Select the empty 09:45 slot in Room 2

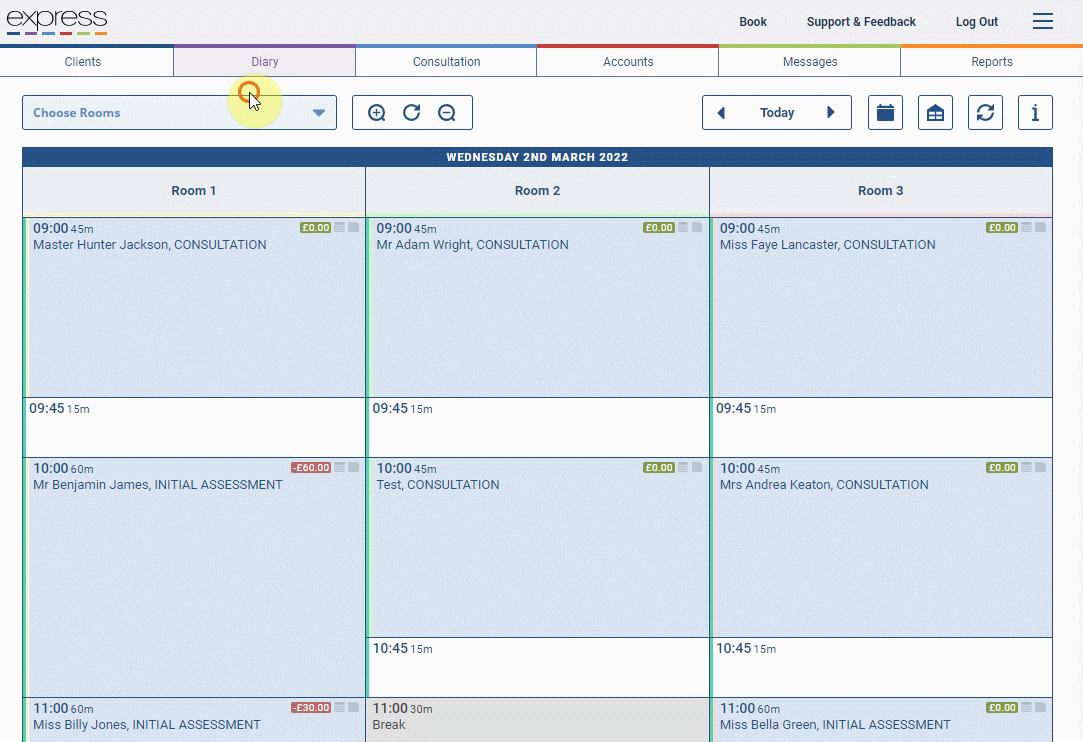pos(538,427)
